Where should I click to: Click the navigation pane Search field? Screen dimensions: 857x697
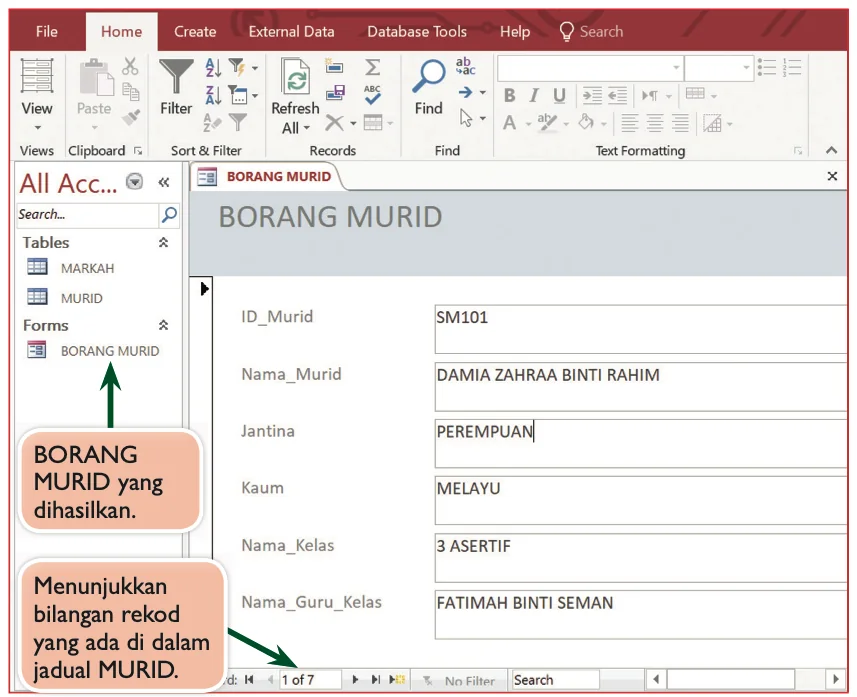coord(87,215)
